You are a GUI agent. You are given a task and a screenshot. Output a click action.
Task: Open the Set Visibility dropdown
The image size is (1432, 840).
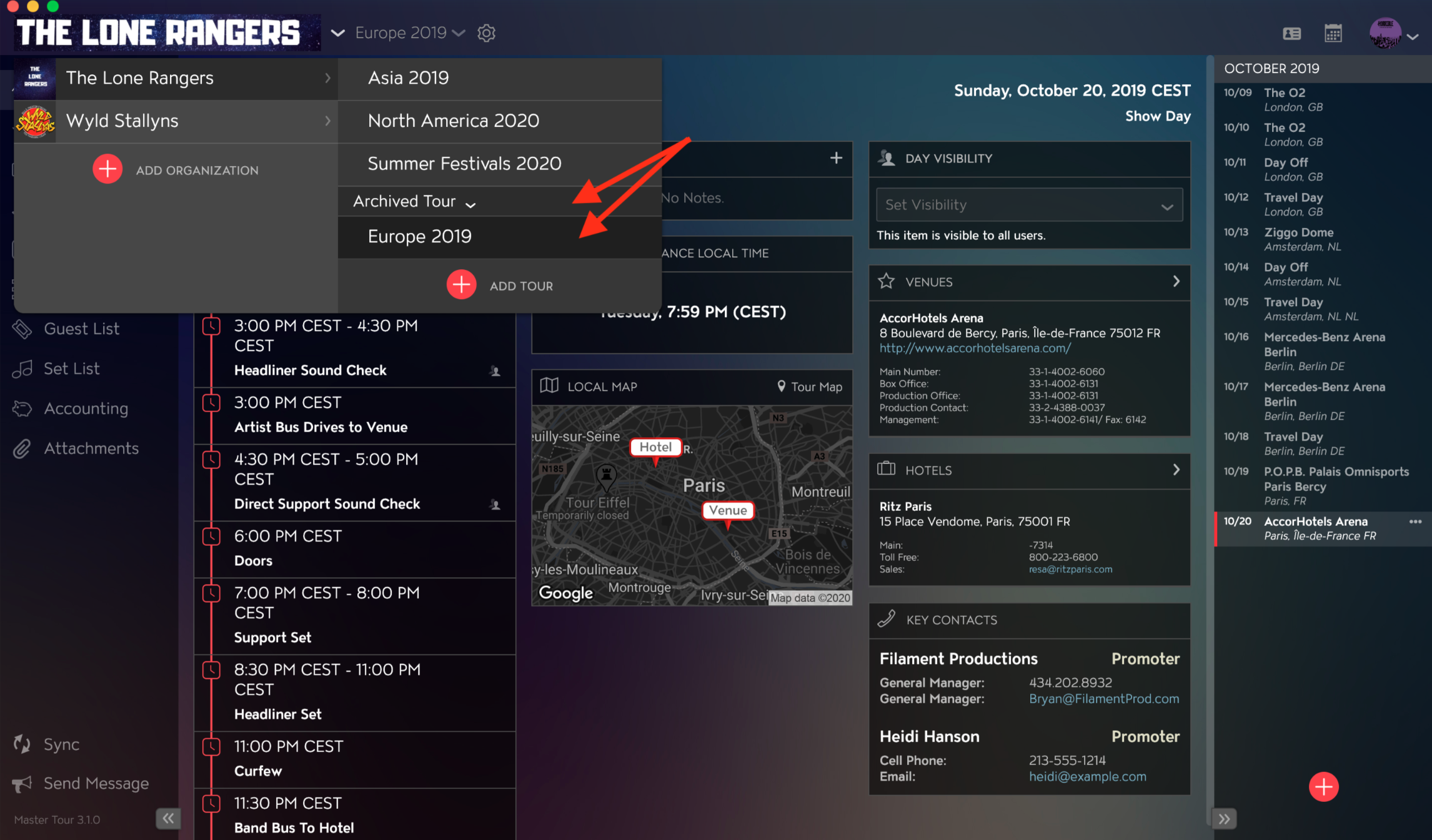click(1029, 205)
